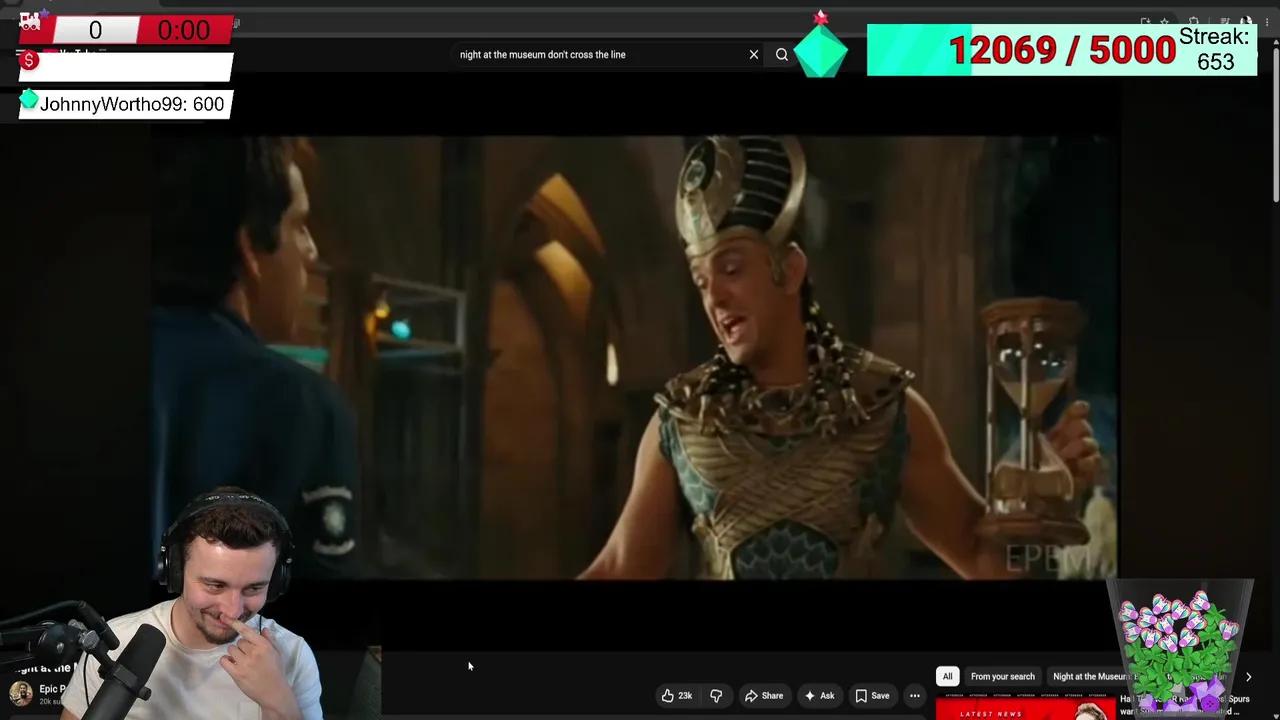1280x720 pixels.
Task: Select the From your search chip
Action: pos(1002,677)
